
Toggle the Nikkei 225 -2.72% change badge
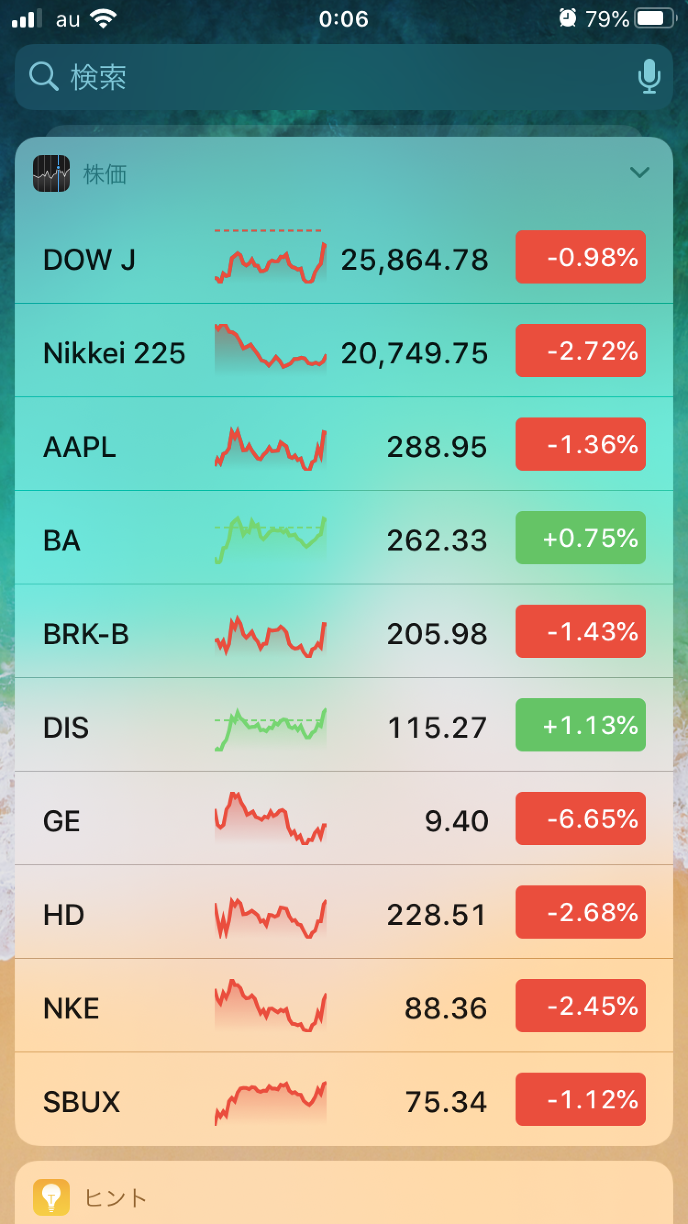click(x=580, y=351)
